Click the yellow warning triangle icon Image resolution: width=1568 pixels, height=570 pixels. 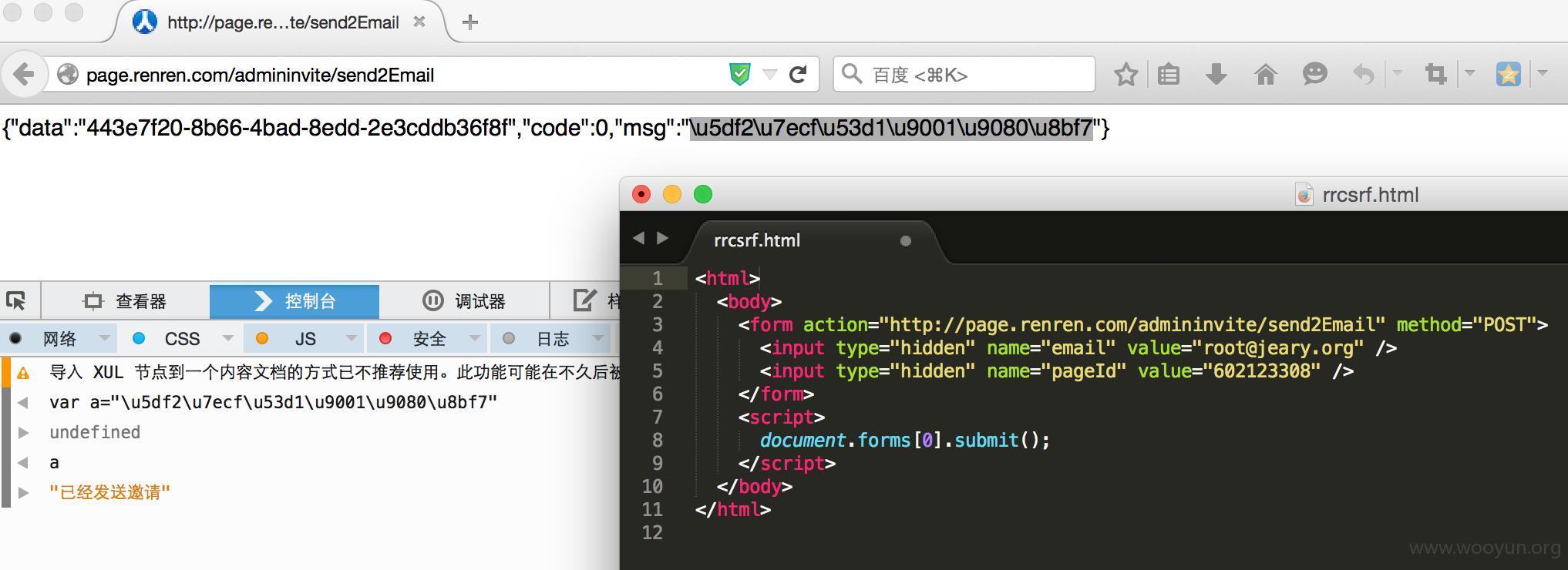coord(23,374)
